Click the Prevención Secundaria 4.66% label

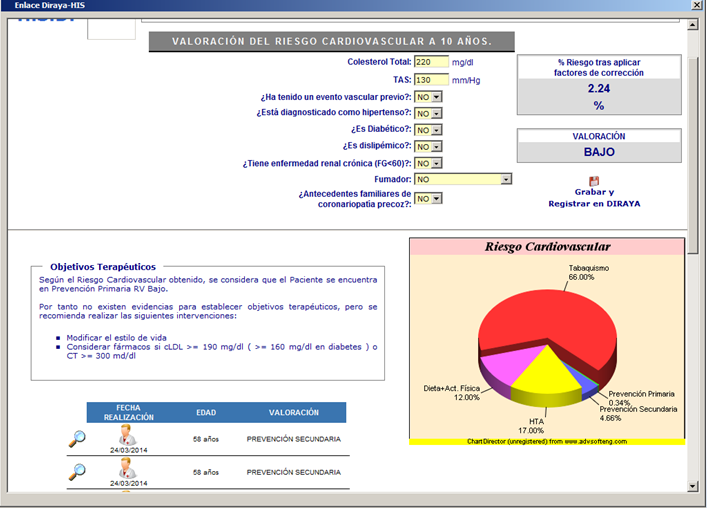tap(638, 413)
